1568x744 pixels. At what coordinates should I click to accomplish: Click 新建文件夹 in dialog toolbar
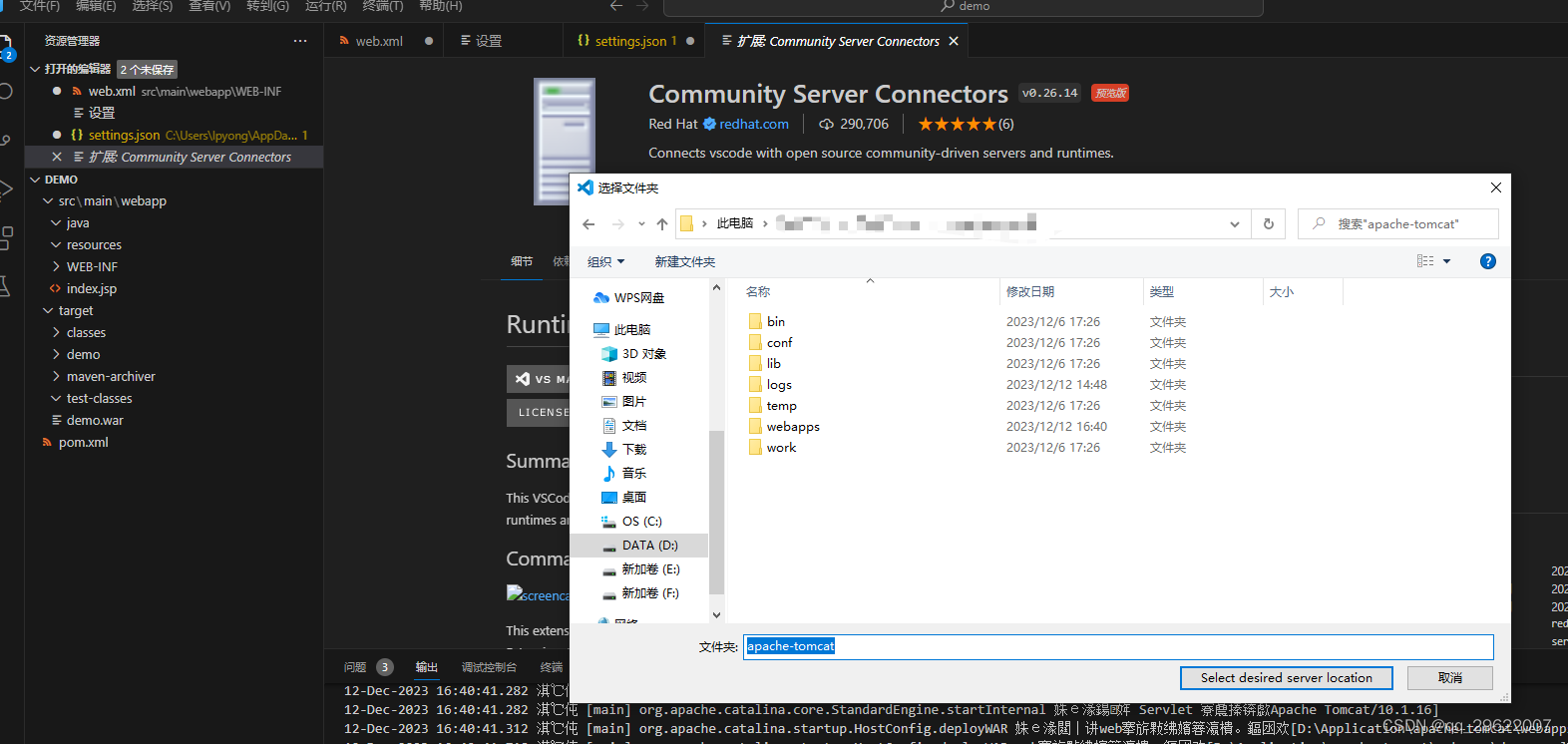[x=685, y=262]
